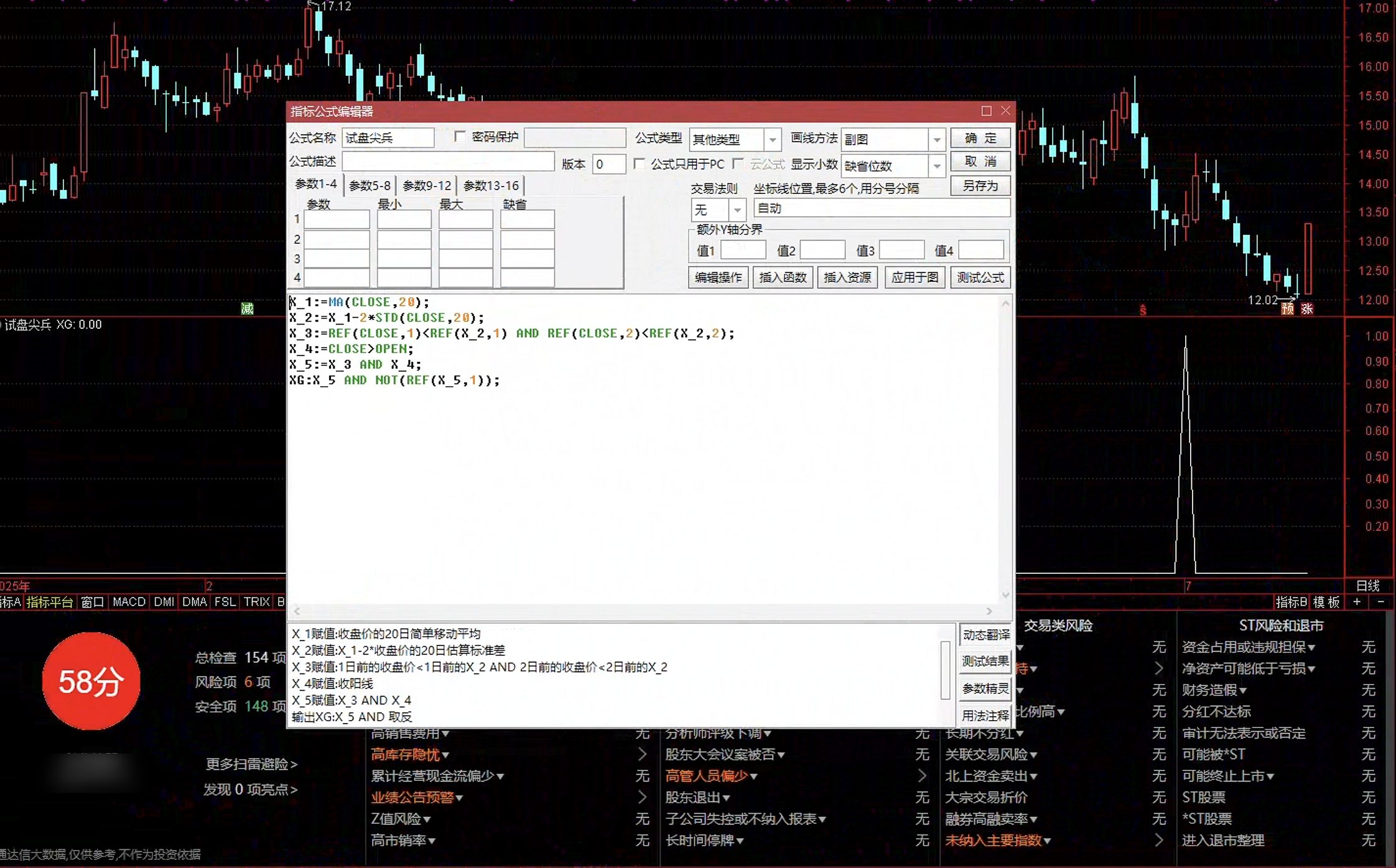Click the 确定 confirm button
The height and width of the screenshot is (868, 1396).
[980, 138]
